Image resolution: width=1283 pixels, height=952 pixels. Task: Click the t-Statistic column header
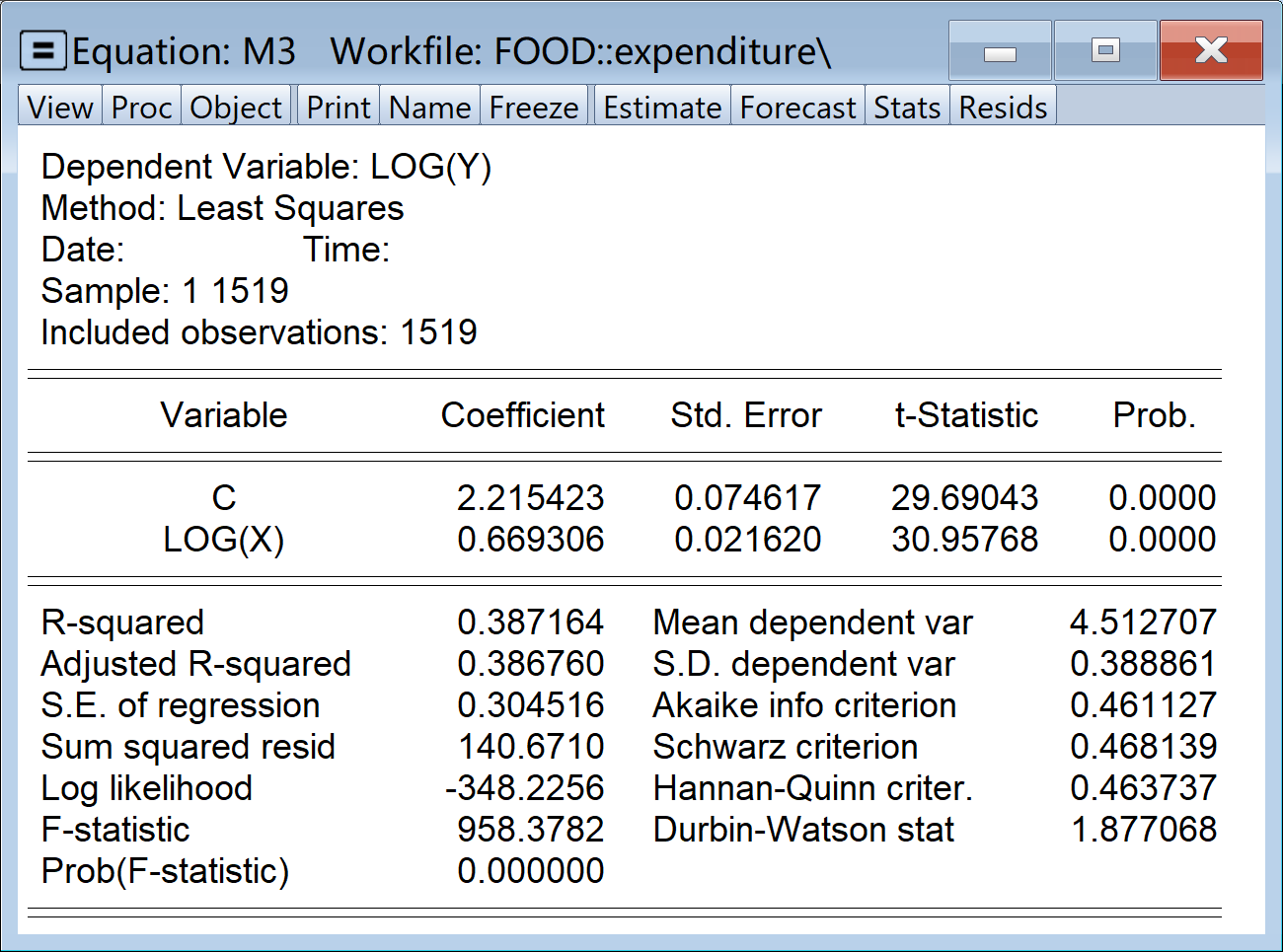click(x=965, y=415)
